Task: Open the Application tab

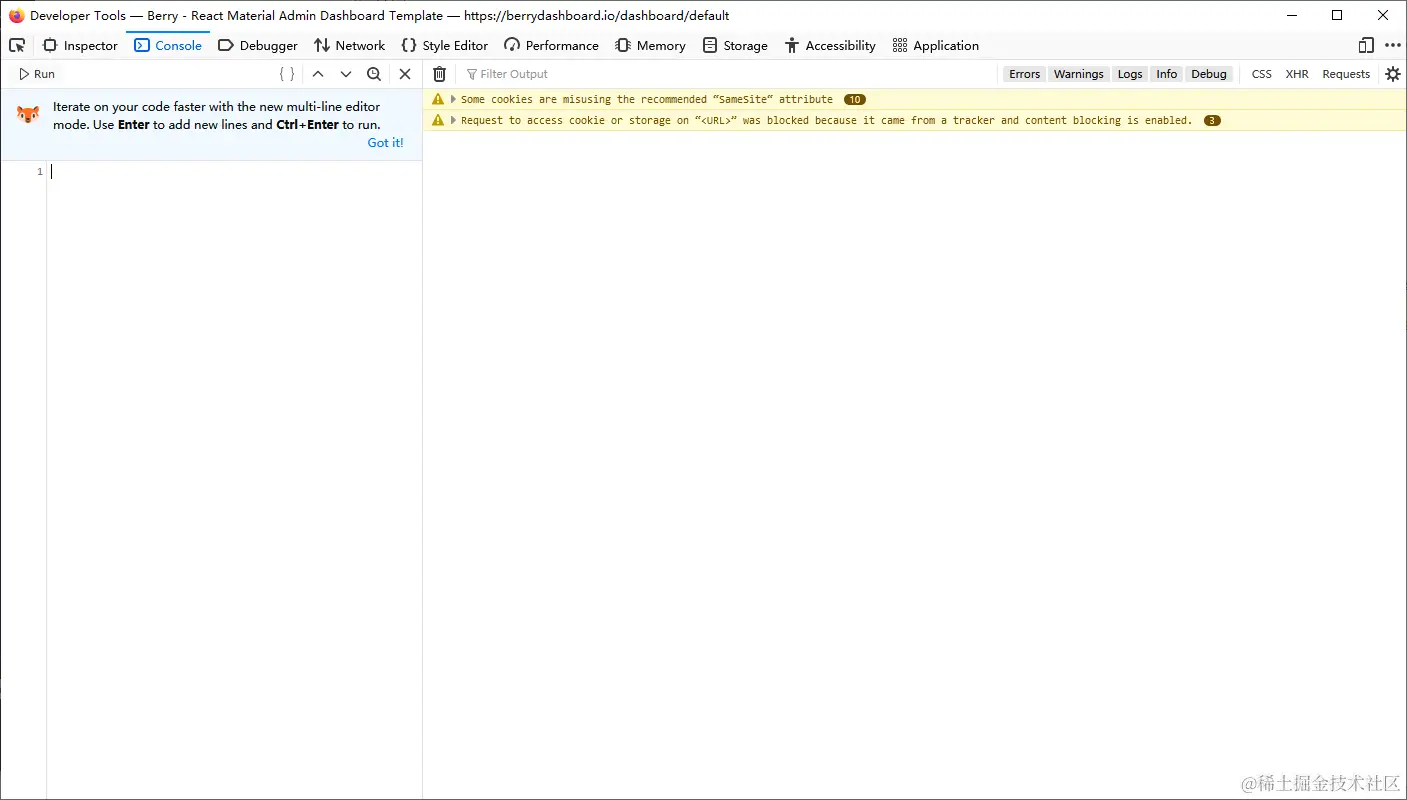Action: 935,45
